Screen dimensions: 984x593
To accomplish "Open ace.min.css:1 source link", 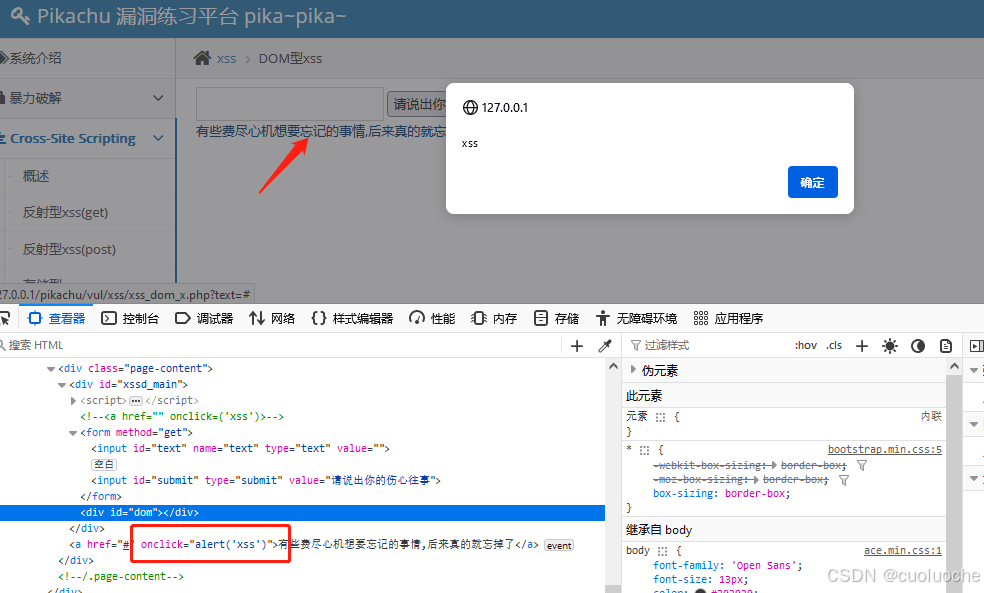I will coord(902,550).
